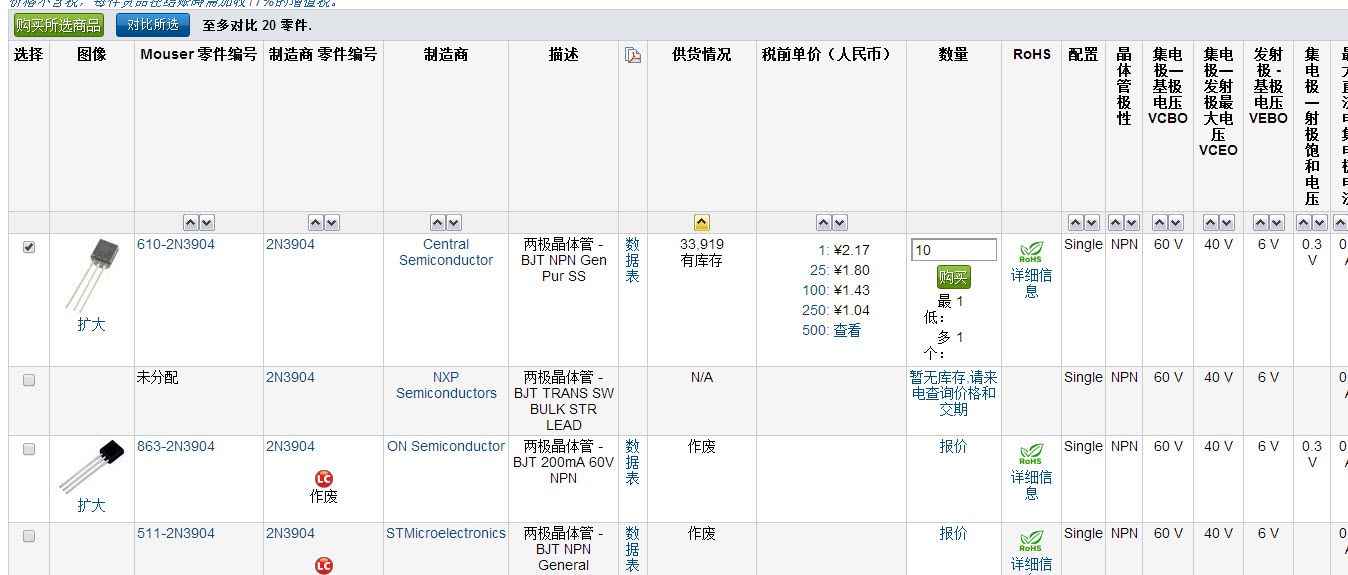The width and height of the screenshot is (1348, 575).
Task: Click 查看 link for 500 quantity price
Action: (847, 331)
